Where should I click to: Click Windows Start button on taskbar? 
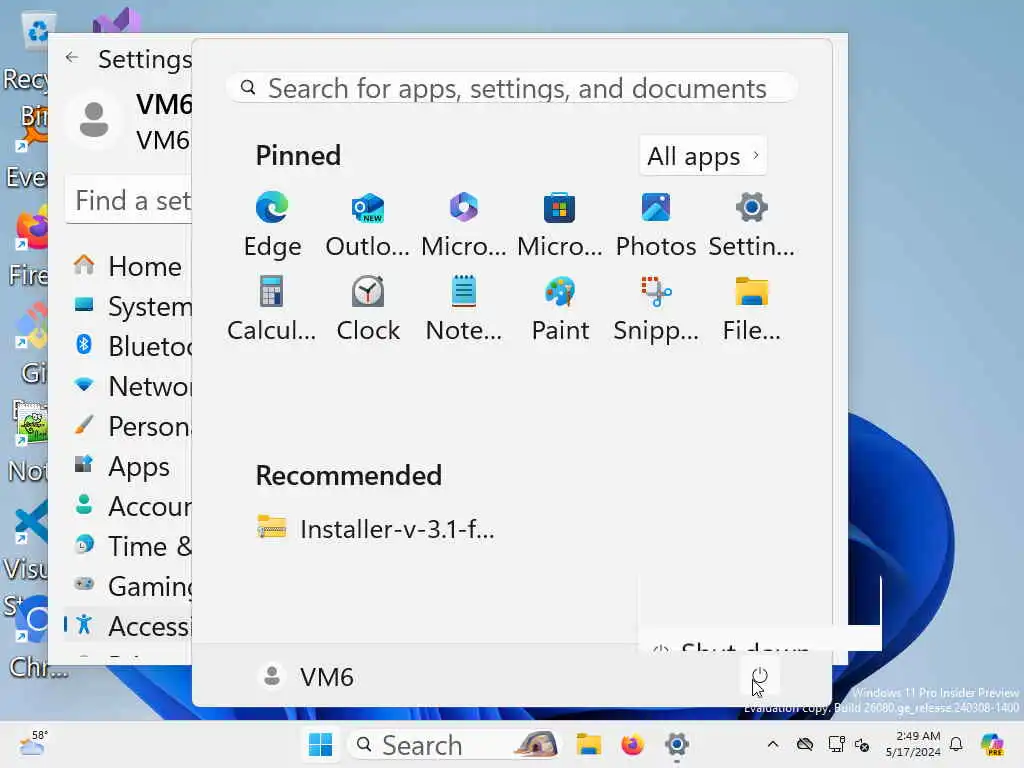320,744
